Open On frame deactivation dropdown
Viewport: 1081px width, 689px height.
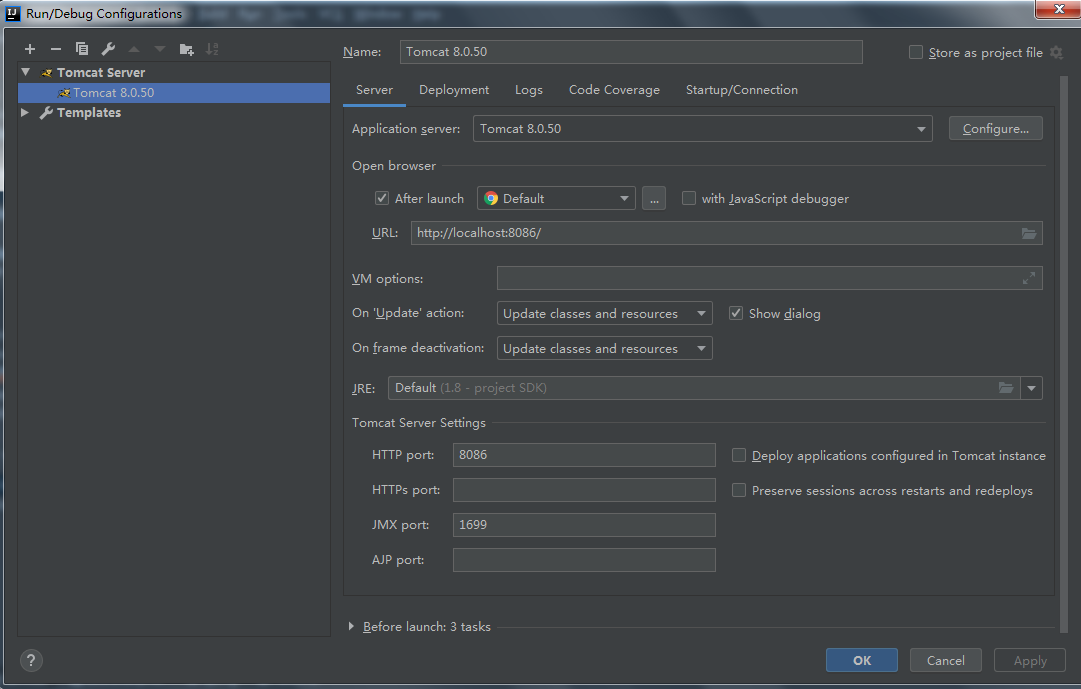604,348
